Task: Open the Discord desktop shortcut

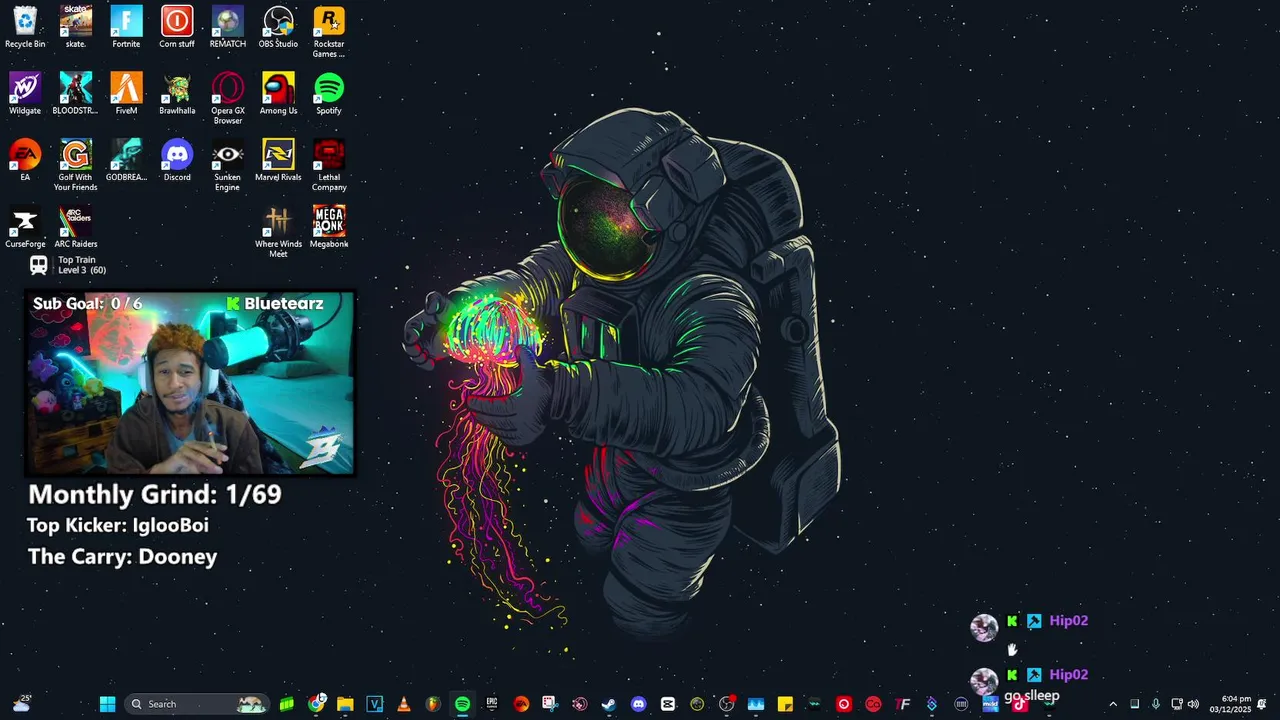Action: tap(177, 160)
